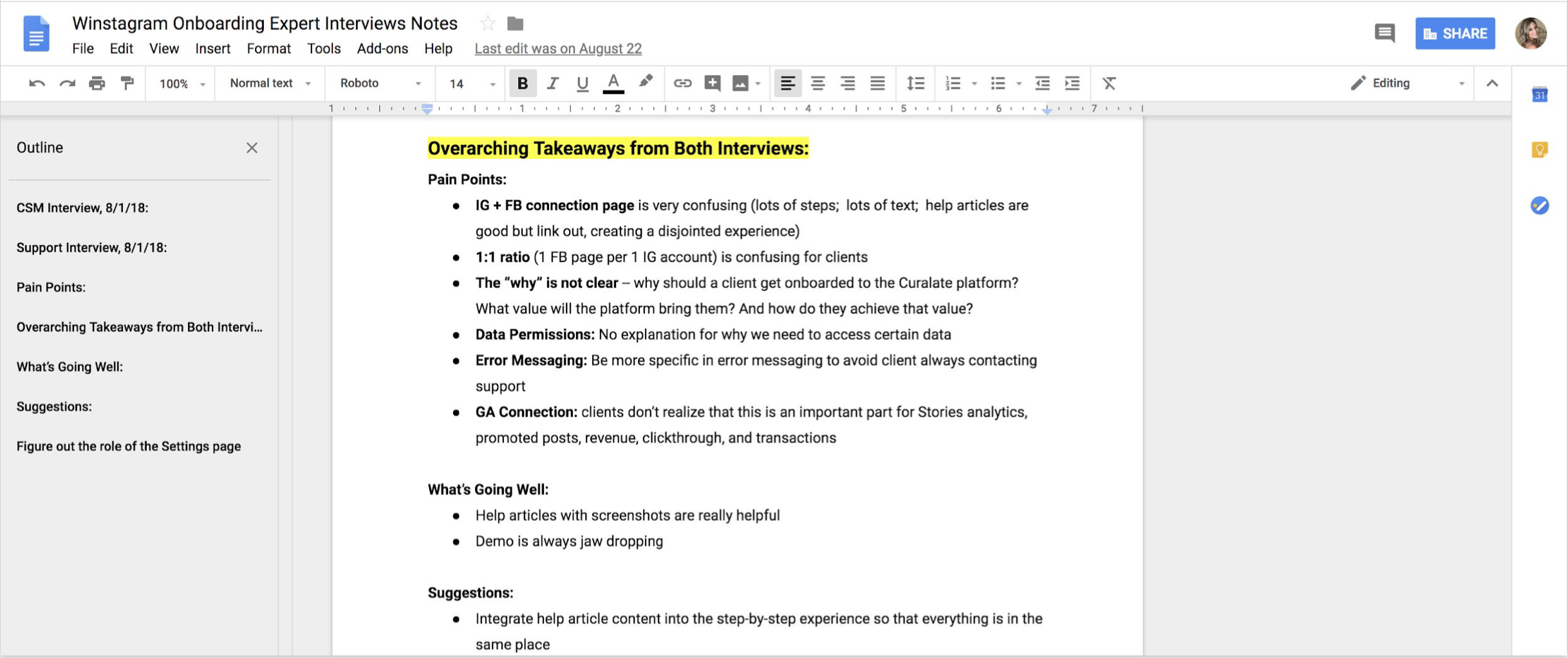Set center text alignment
This screenshot has width=1568, height=658.
[817, 83]
